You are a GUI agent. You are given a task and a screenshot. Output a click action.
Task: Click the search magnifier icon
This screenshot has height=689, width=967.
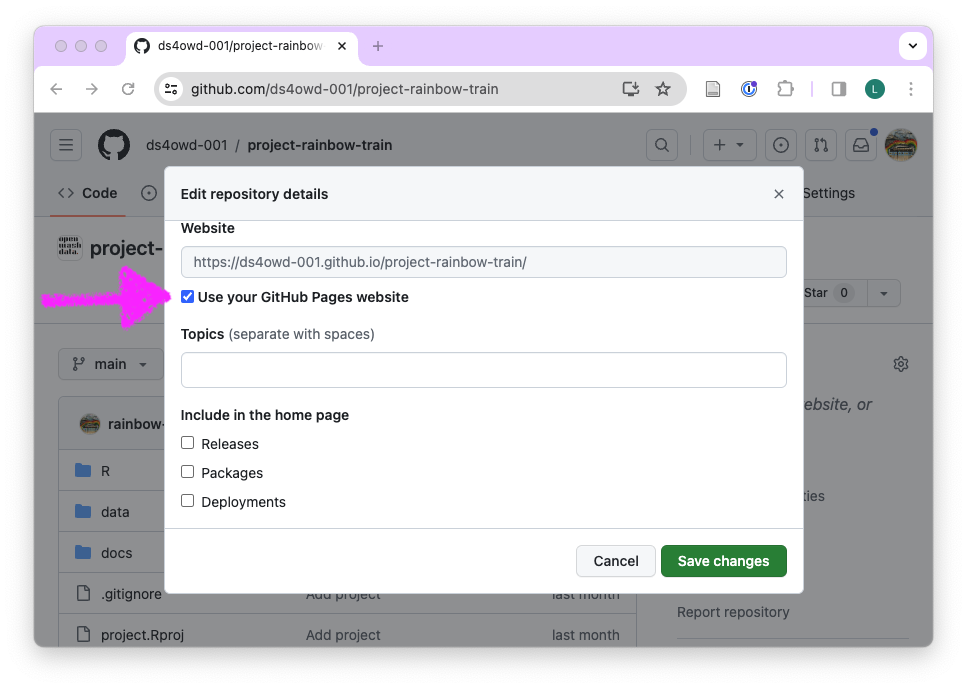click(662, 145)
